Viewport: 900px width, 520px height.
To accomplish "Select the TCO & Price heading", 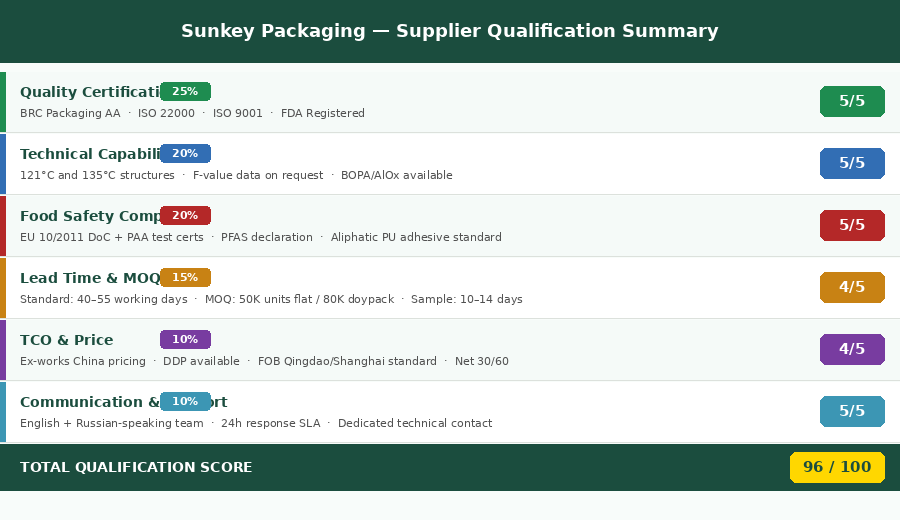I will 66,341.
